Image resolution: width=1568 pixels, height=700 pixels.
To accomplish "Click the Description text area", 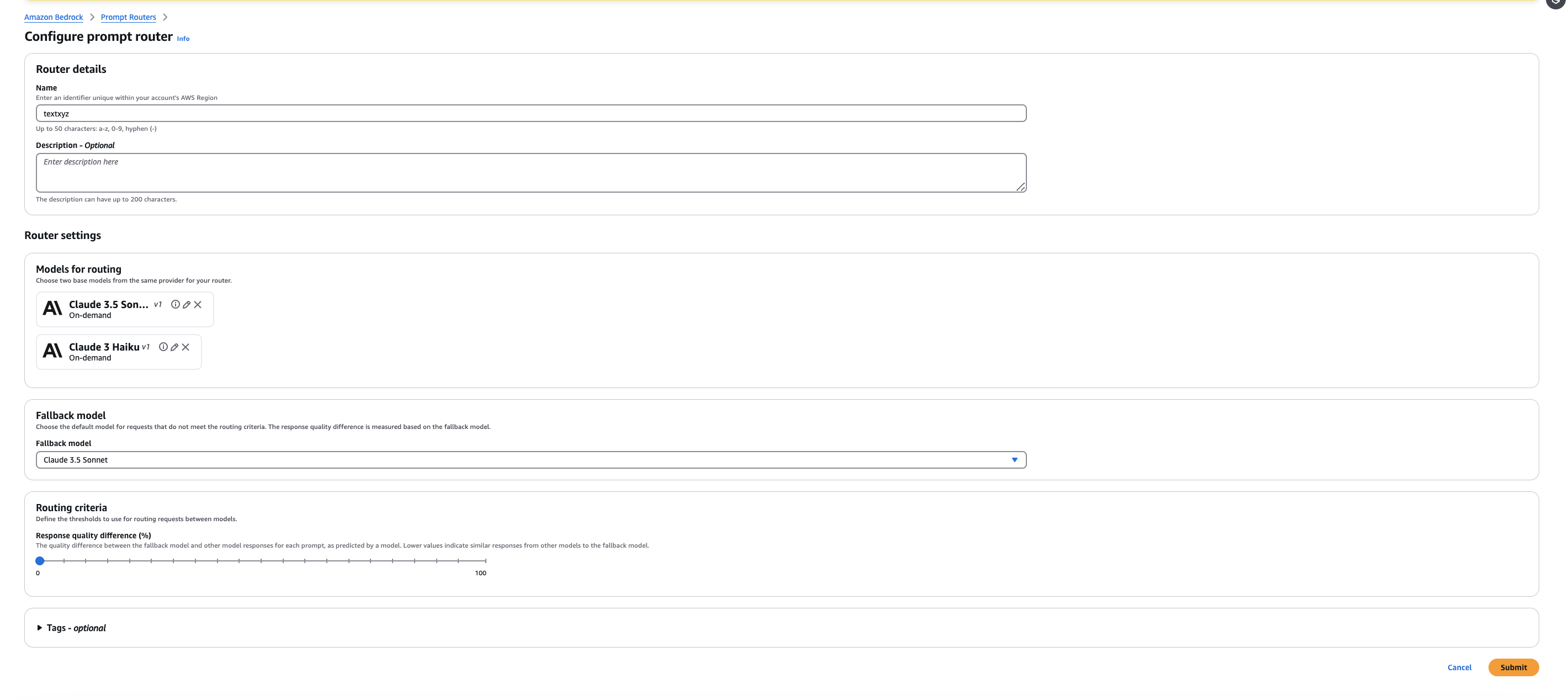I will 531,173.
